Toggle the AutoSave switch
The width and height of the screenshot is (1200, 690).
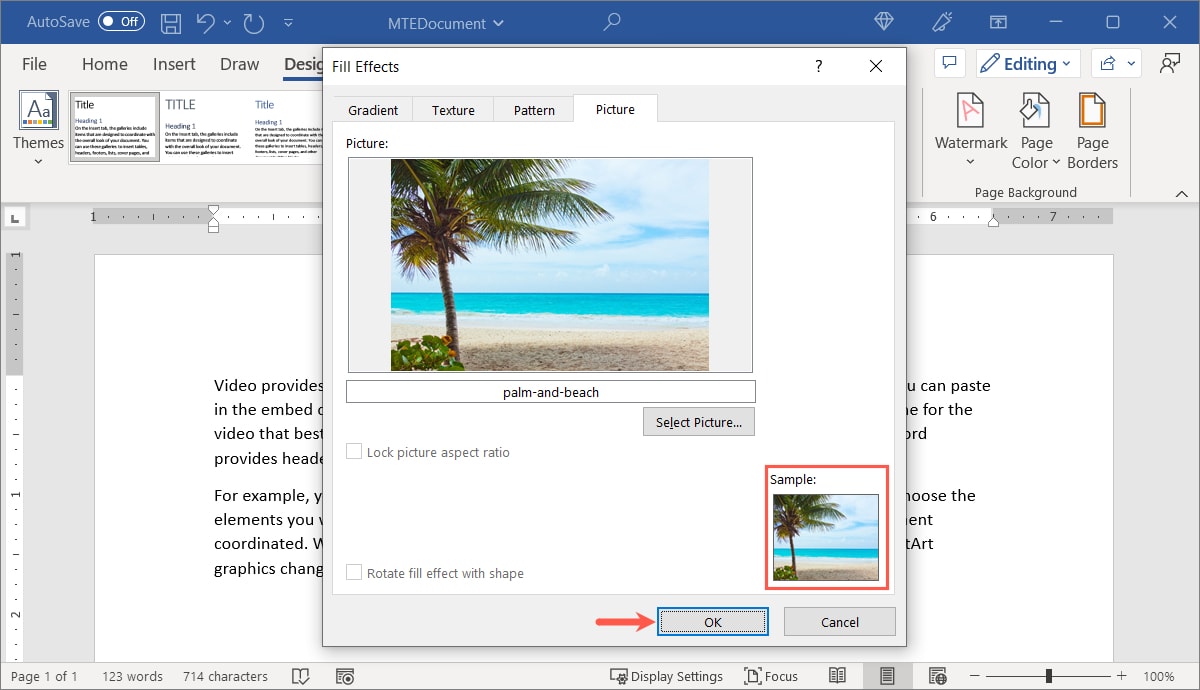tap(121, 22)
